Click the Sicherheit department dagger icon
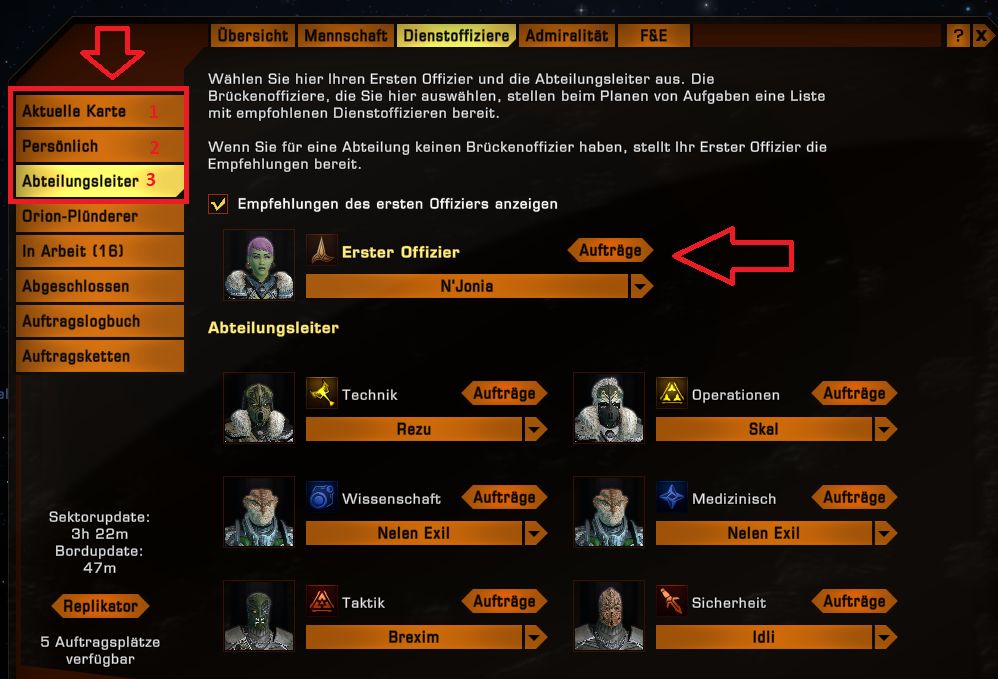This screenshot has height=679, width=998. click(671, 601)
